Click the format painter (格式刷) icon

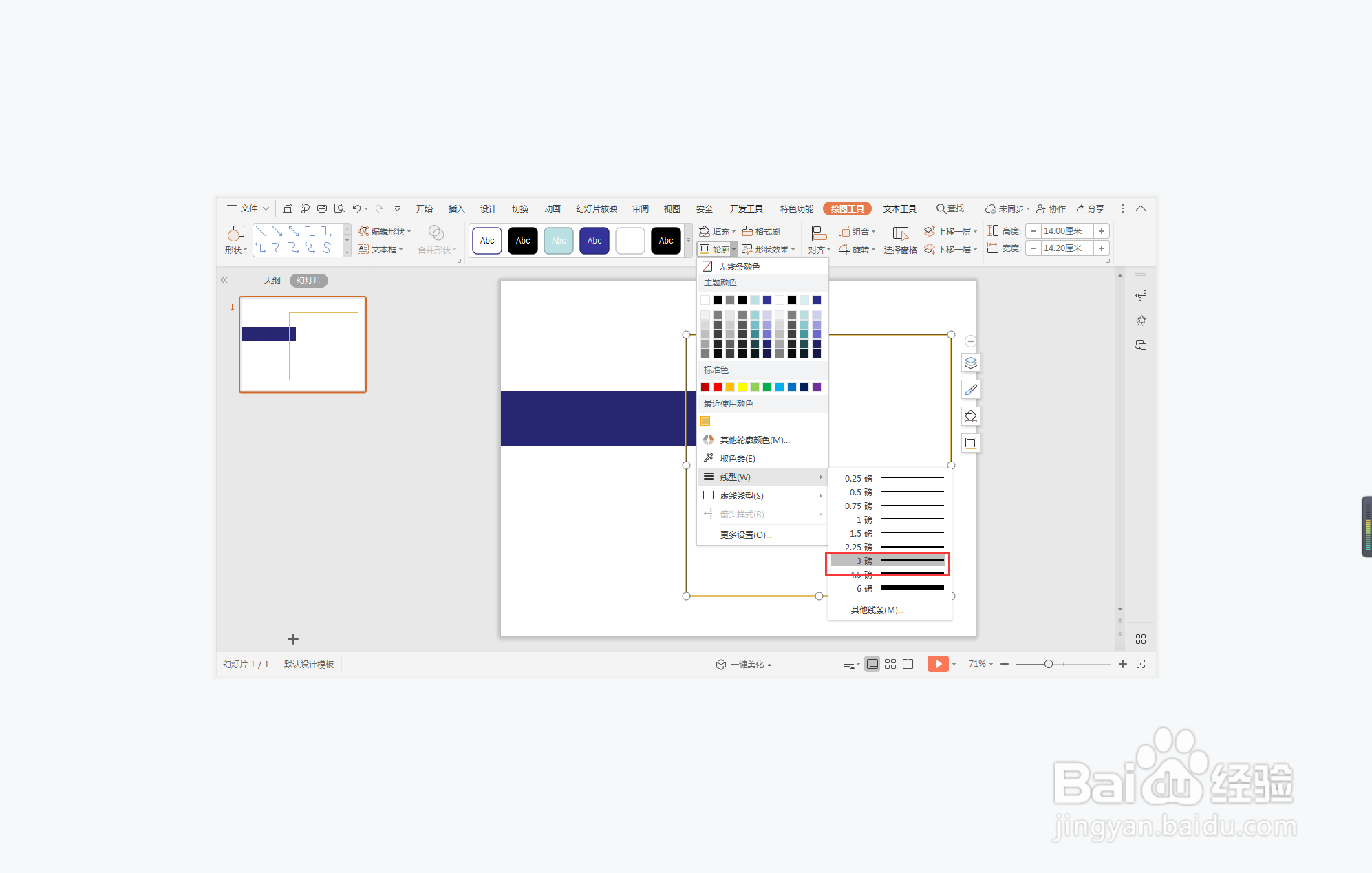click(x=748, y=231)
